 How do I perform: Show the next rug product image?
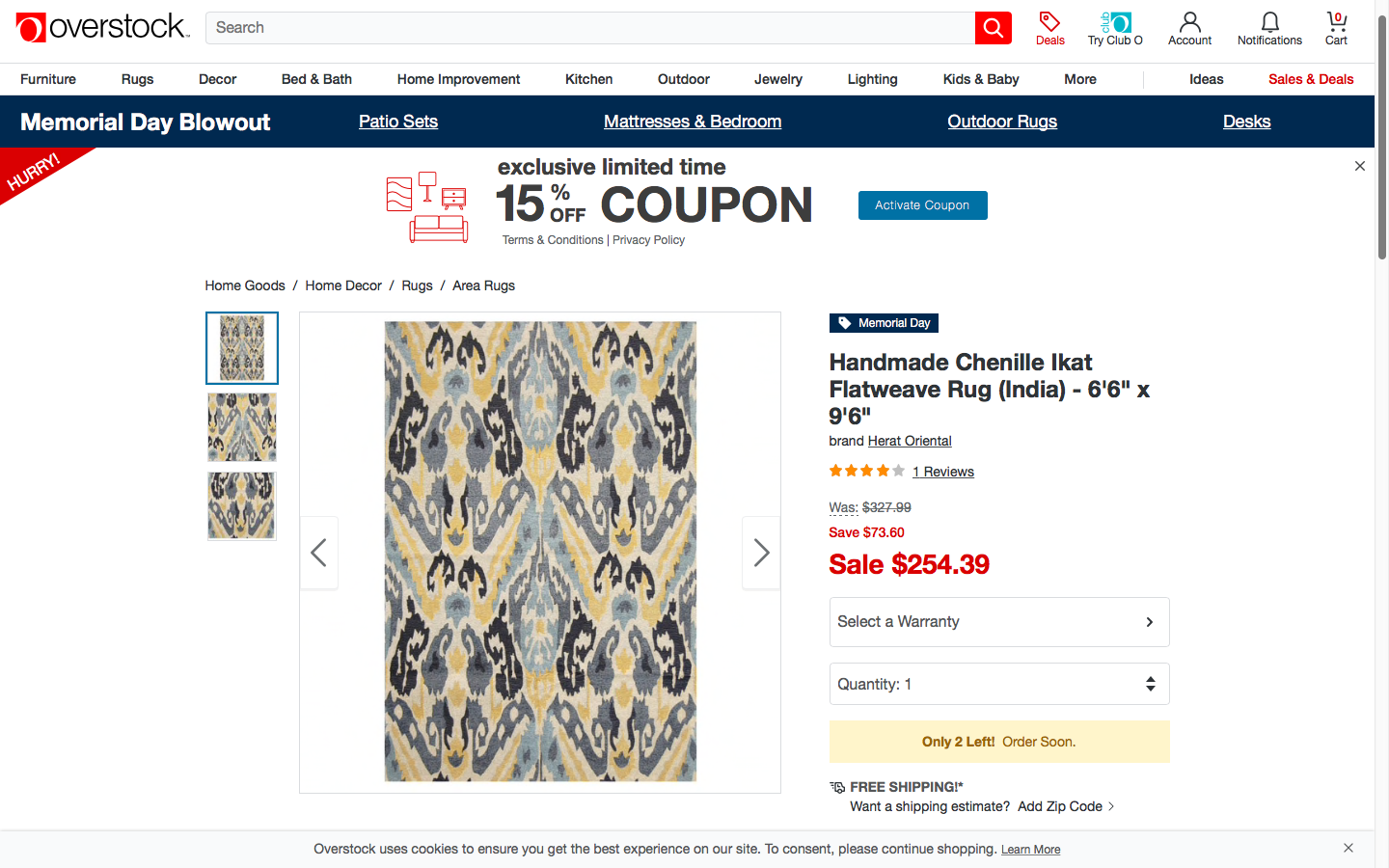(761, 553)
